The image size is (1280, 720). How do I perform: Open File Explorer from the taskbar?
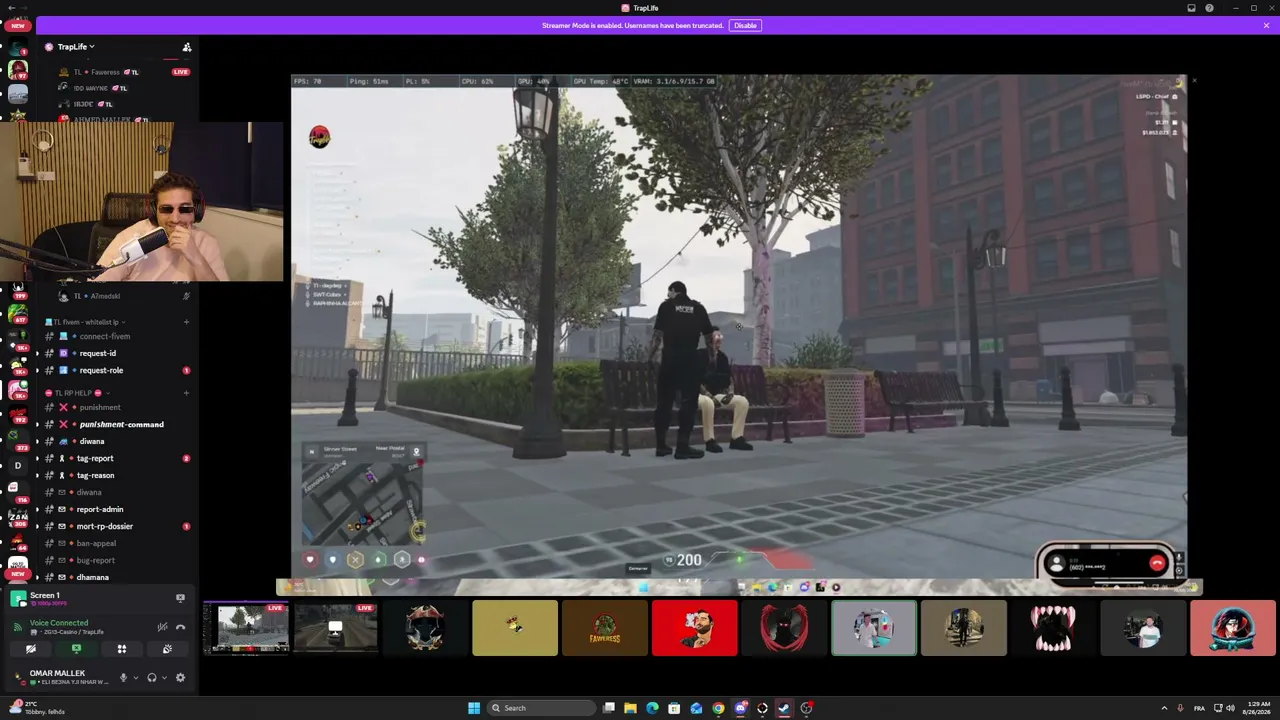point(630,708)
